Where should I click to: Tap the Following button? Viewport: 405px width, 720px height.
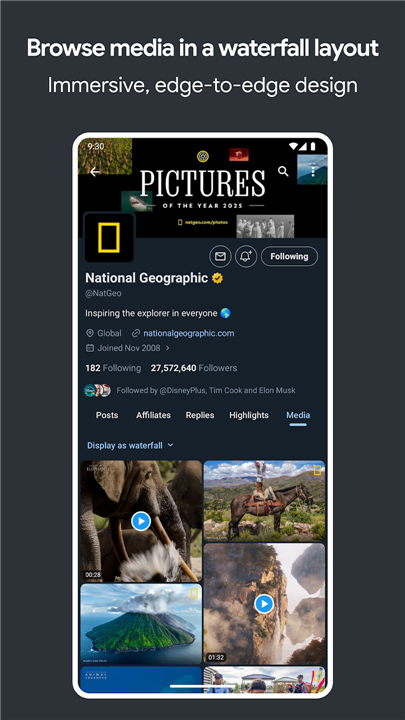[x=289, y=256]
